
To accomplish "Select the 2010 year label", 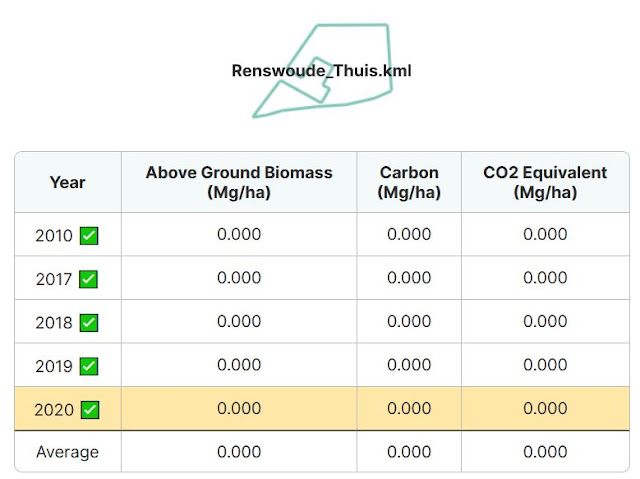I will (x=54, y=236).
